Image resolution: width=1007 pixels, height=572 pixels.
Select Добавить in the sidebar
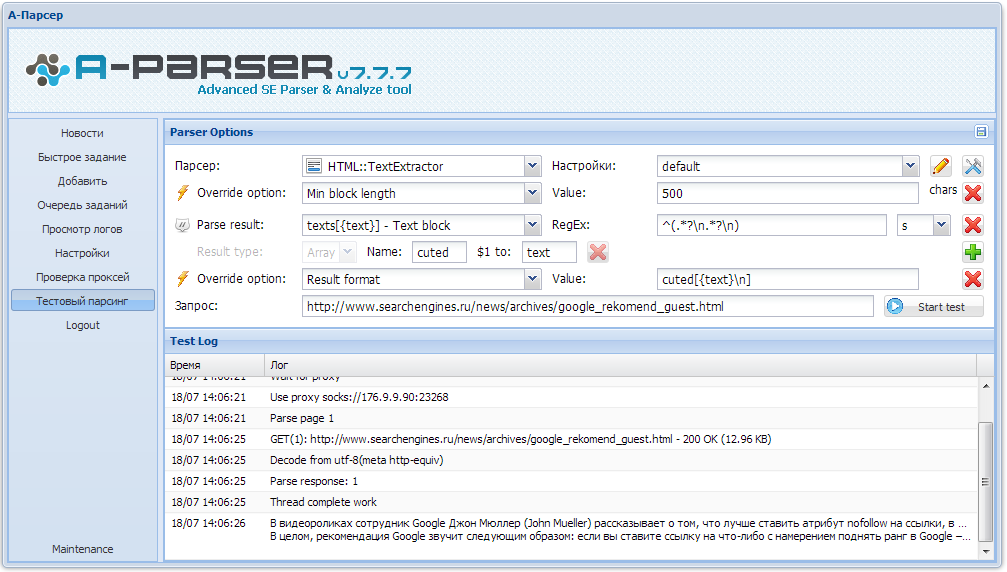pyautogui.click(x=82, y=181)
